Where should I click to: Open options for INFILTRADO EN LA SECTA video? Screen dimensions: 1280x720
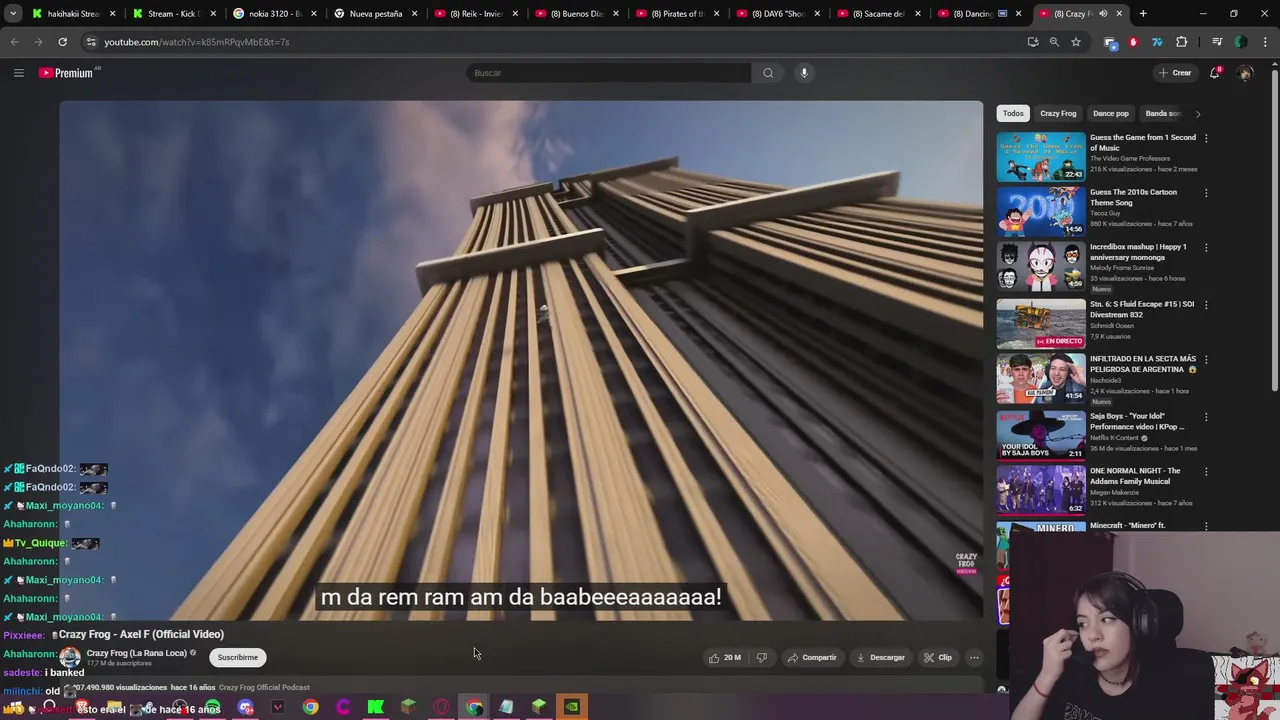1206,359
